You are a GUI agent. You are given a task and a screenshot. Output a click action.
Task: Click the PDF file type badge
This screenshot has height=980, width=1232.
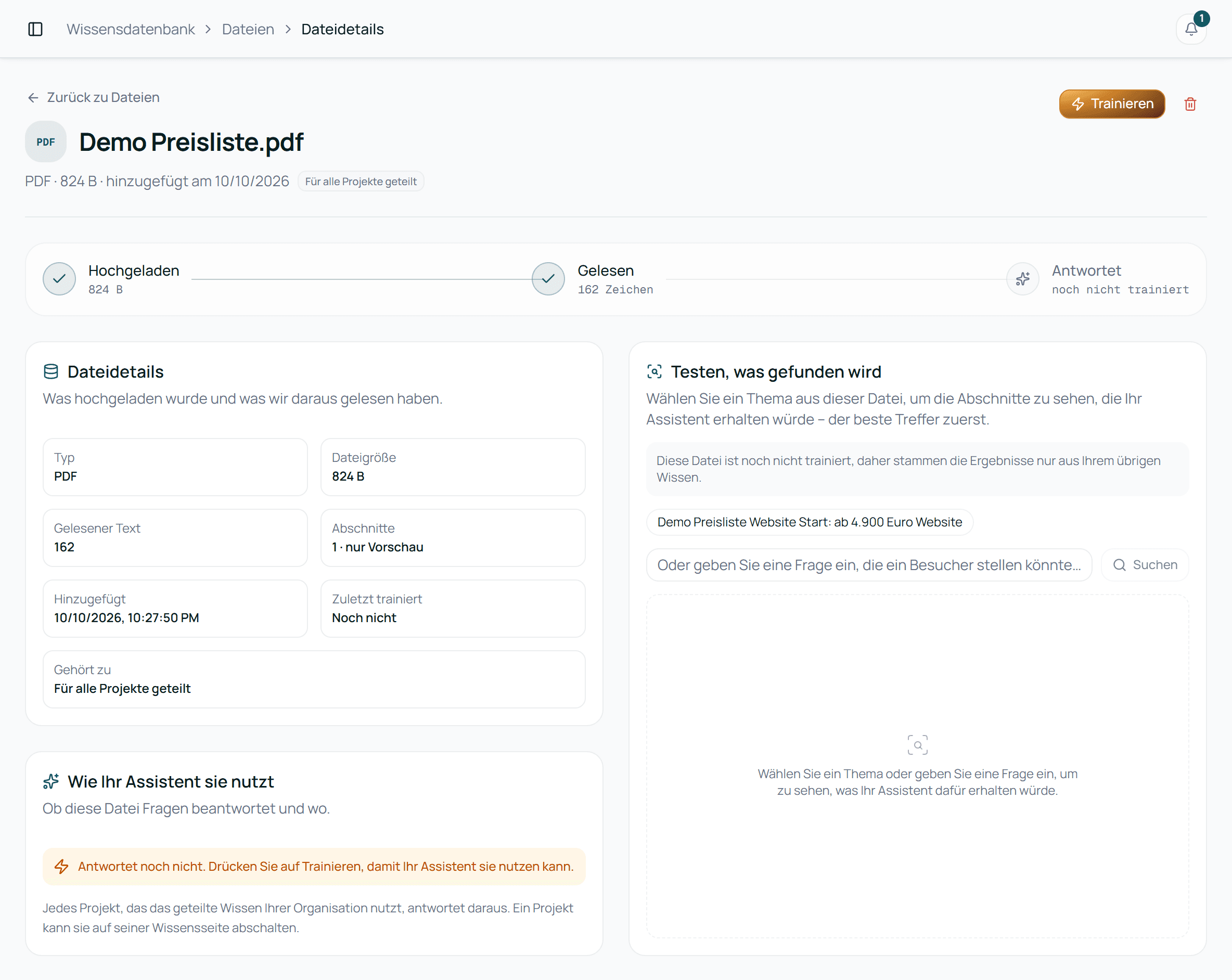pos(46,141)
